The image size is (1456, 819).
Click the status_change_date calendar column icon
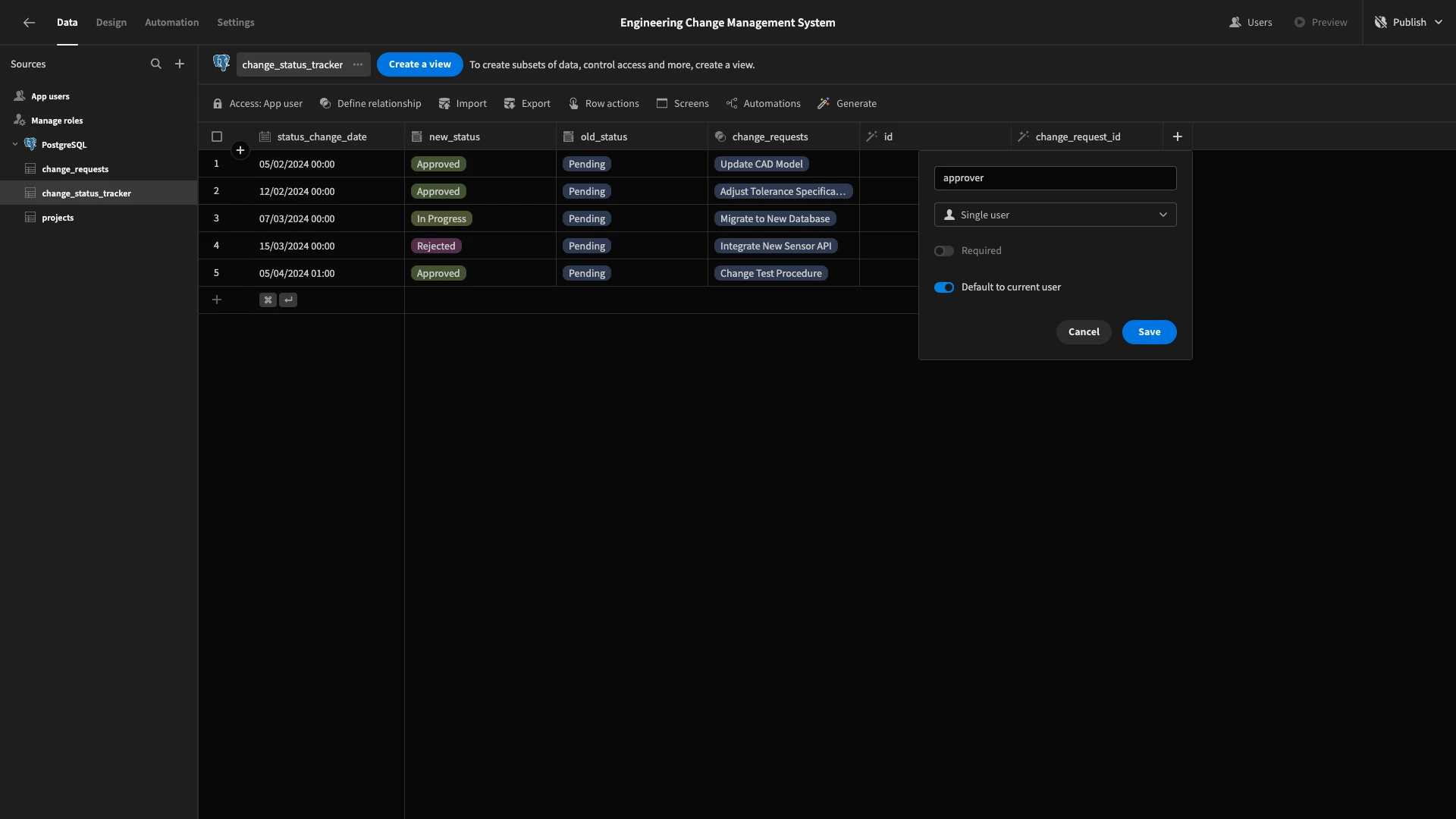tap(265, 137)
